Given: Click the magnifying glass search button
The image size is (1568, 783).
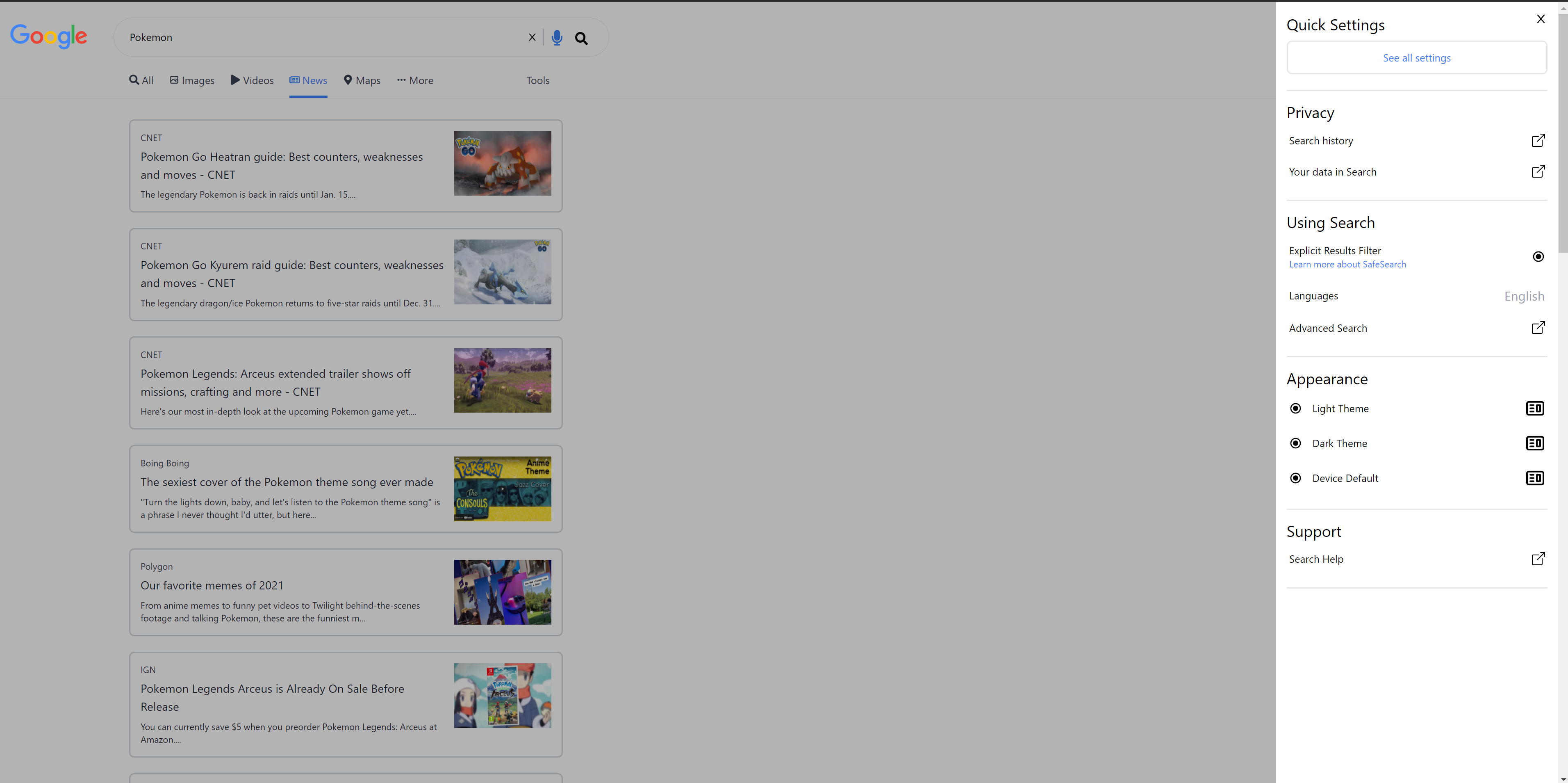Looking at the screenshot, I should pyautogui.click(x=581, y=39).
